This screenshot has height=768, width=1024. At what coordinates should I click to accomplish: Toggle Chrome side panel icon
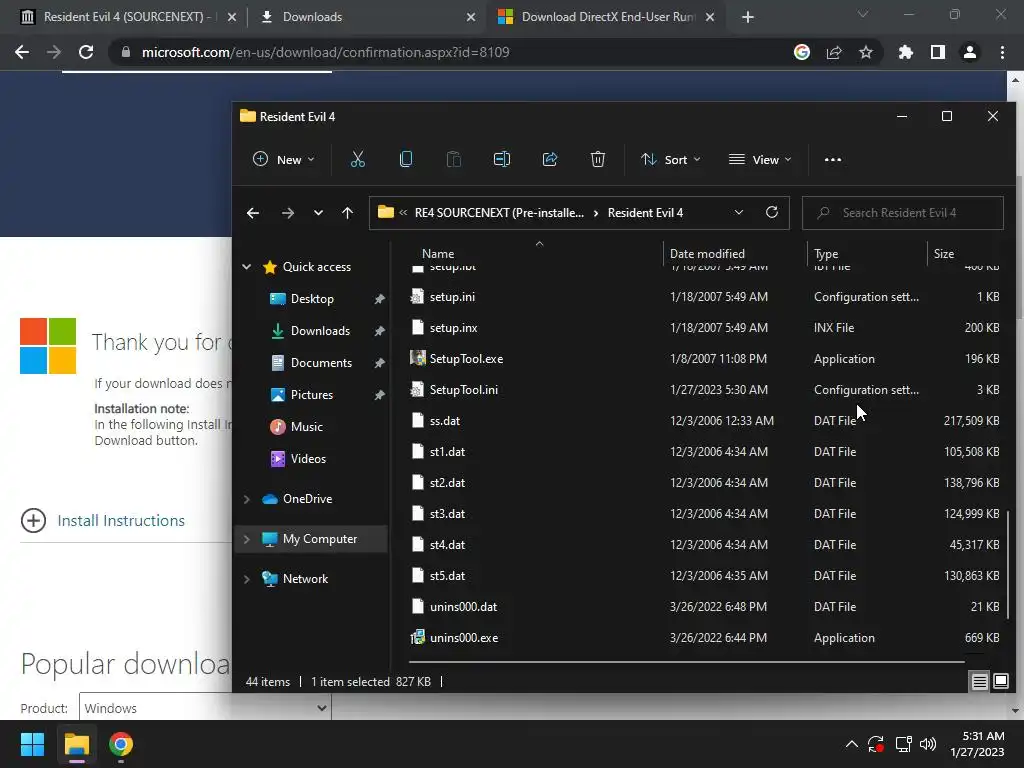pyautogui.click(x=938, y=52)
